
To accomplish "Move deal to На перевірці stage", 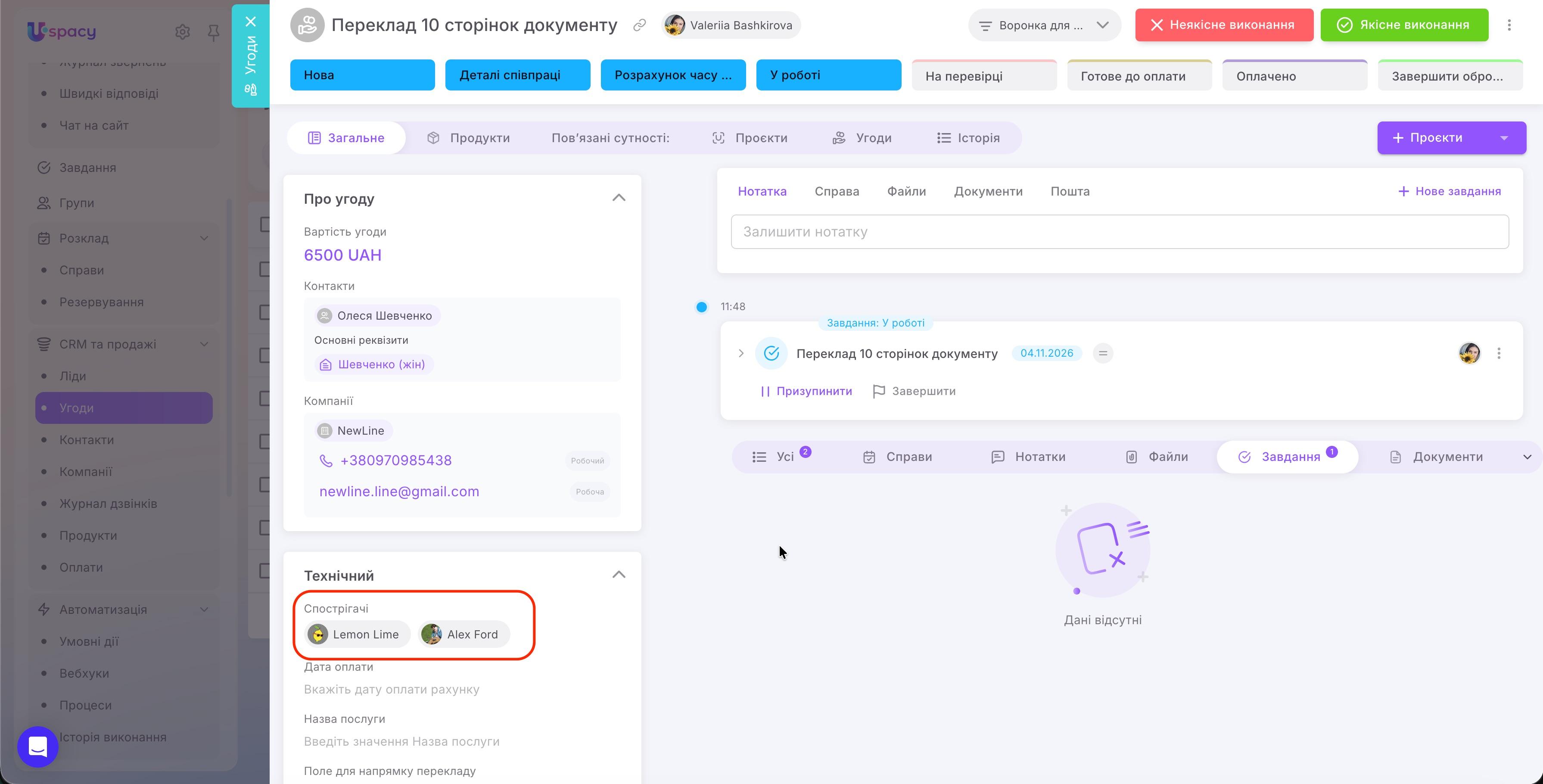I will 983,75.
